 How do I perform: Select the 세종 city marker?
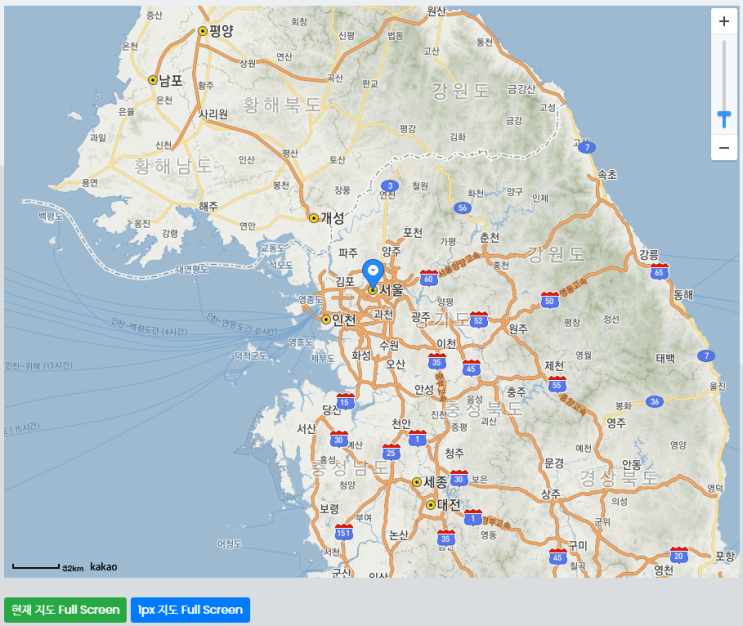pos(417,482)
